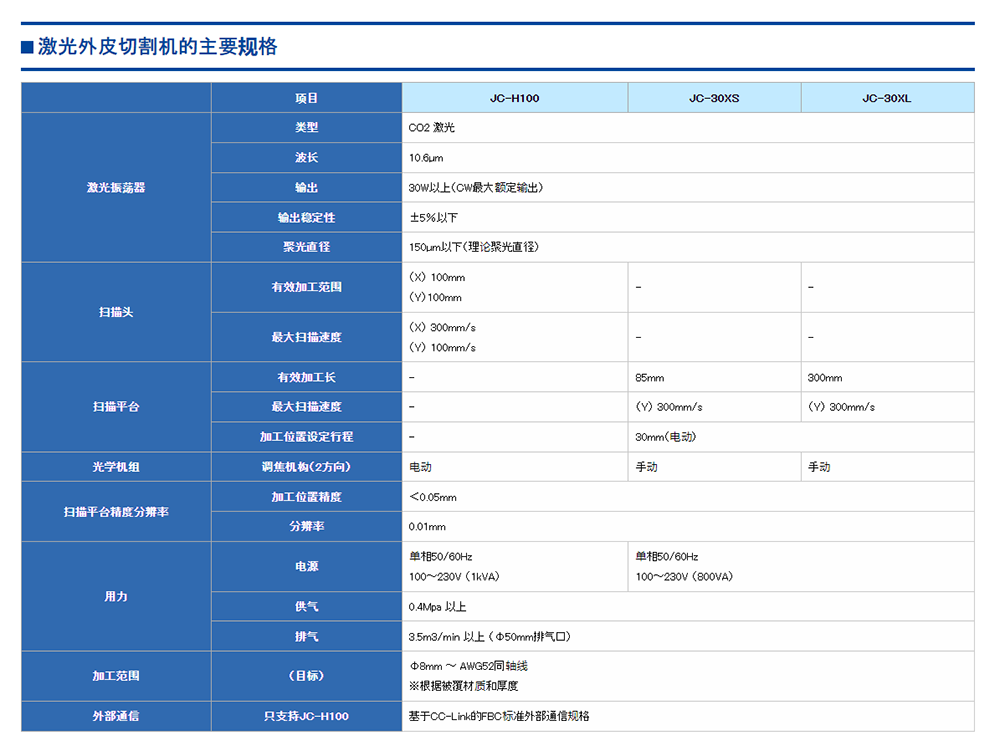Click the 调焦机构(2方向) row label
This screenshot has height=756, width=1000.
306,467
